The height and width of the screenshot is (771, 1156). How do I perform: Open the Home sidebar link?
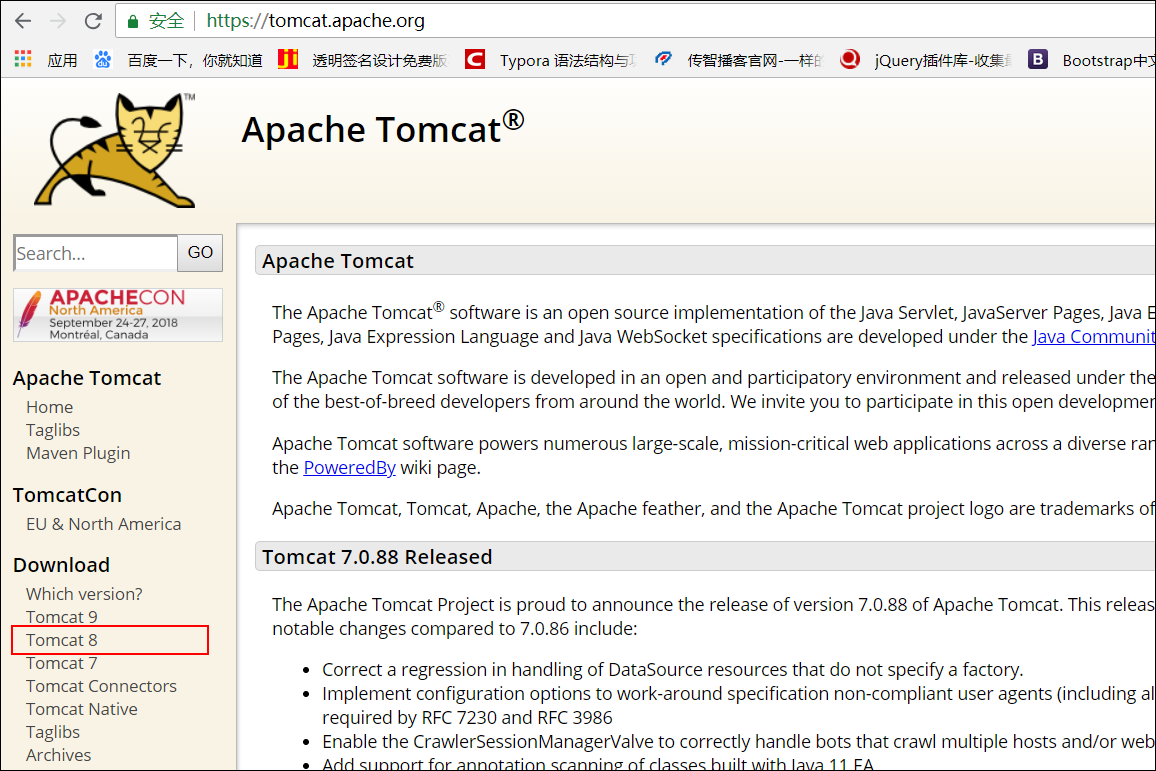coord(49,407)
